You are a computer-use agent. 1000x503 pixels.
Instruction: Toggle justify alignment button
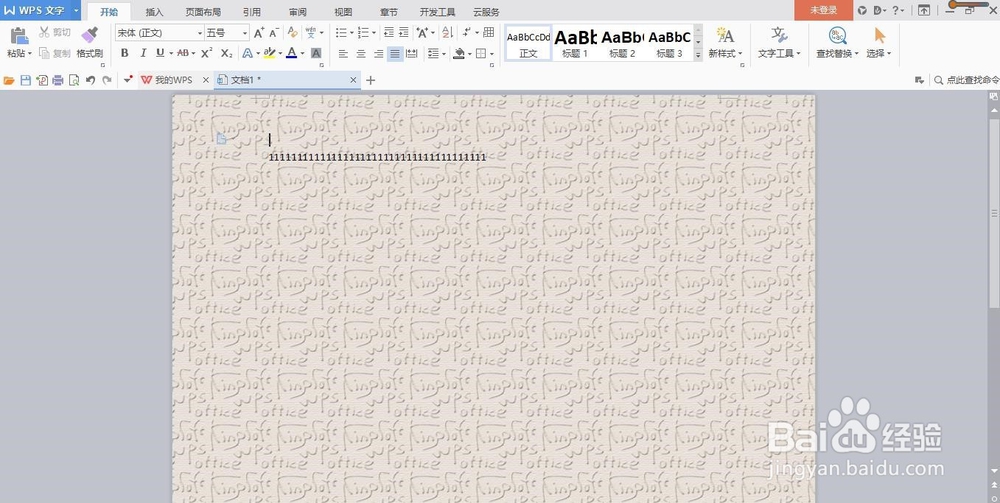click(395, 54)
